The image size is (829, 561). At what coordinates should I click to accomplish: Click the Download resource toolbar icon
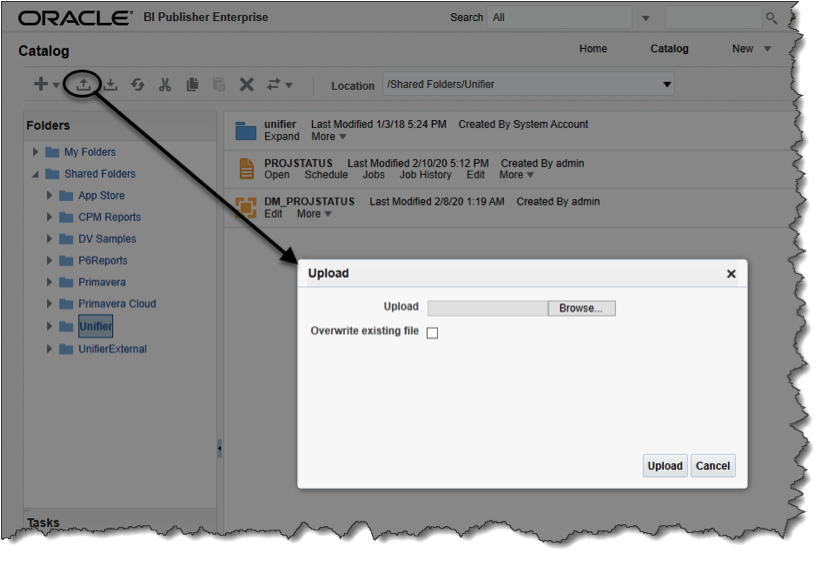click(110, 85)
